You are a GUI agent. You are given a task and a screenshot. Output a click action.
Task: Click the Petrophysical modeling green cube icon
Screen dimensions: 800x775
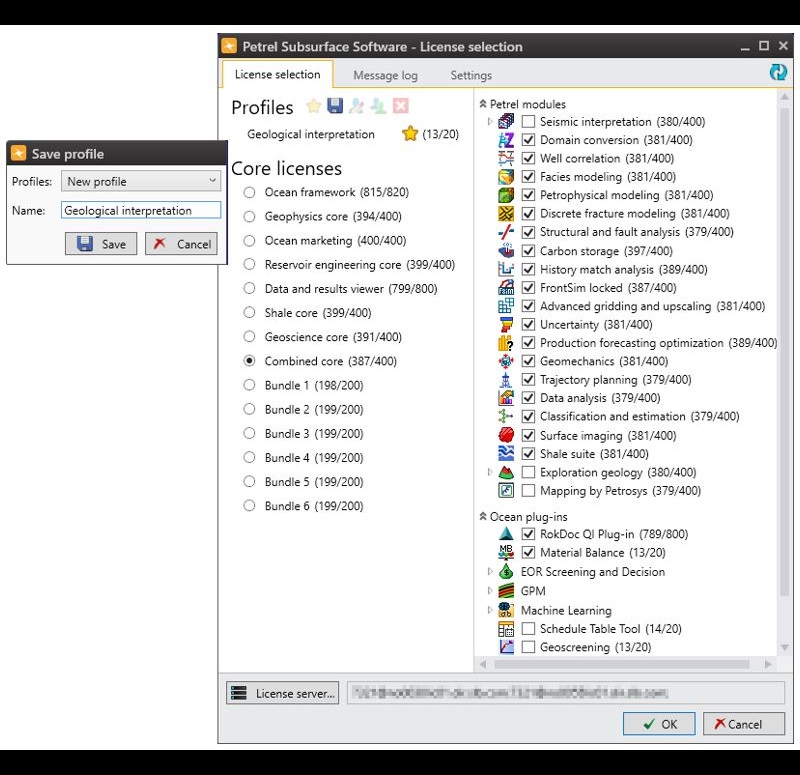pos(506,195)
